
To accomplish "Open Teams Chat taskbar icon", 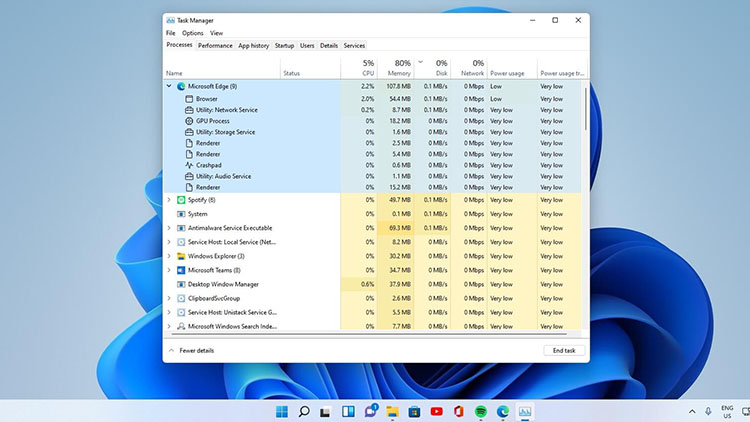I will point(371,411).
